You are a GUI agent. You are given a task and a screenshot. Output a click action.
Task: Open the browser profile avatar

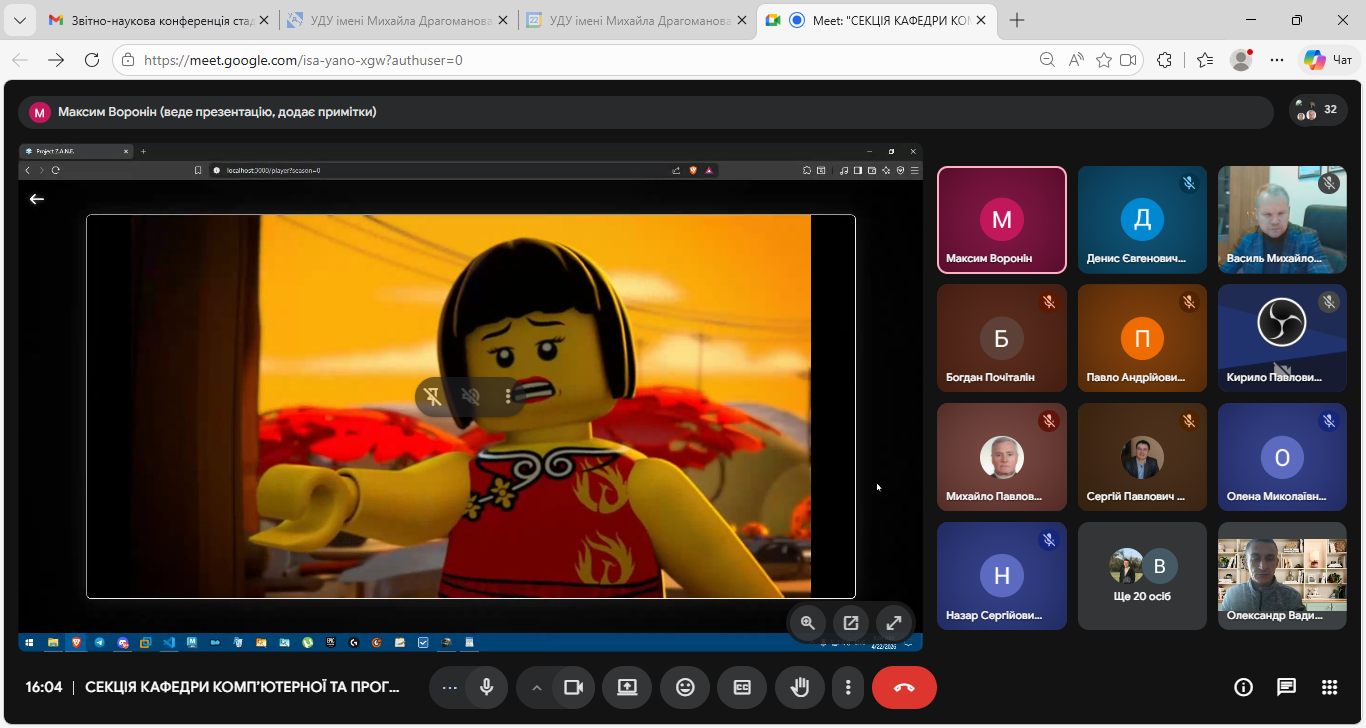coord(1241,60)
